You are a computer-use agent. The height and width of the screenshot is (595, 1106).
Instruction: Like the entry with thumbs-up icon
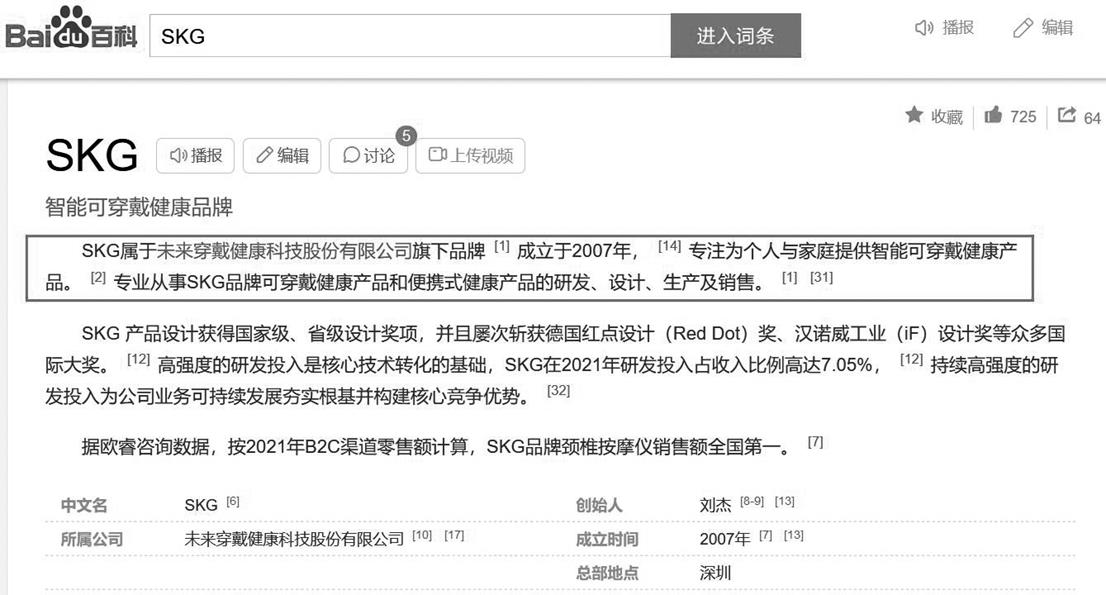(993, 116)
